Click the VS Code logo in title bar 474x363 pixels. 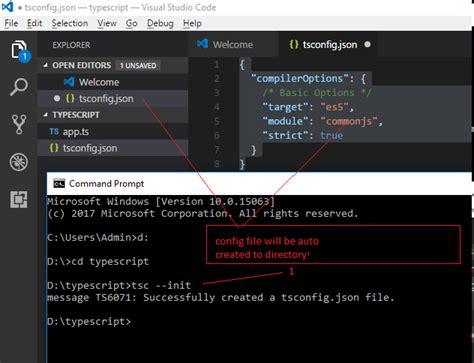[7, 7]
